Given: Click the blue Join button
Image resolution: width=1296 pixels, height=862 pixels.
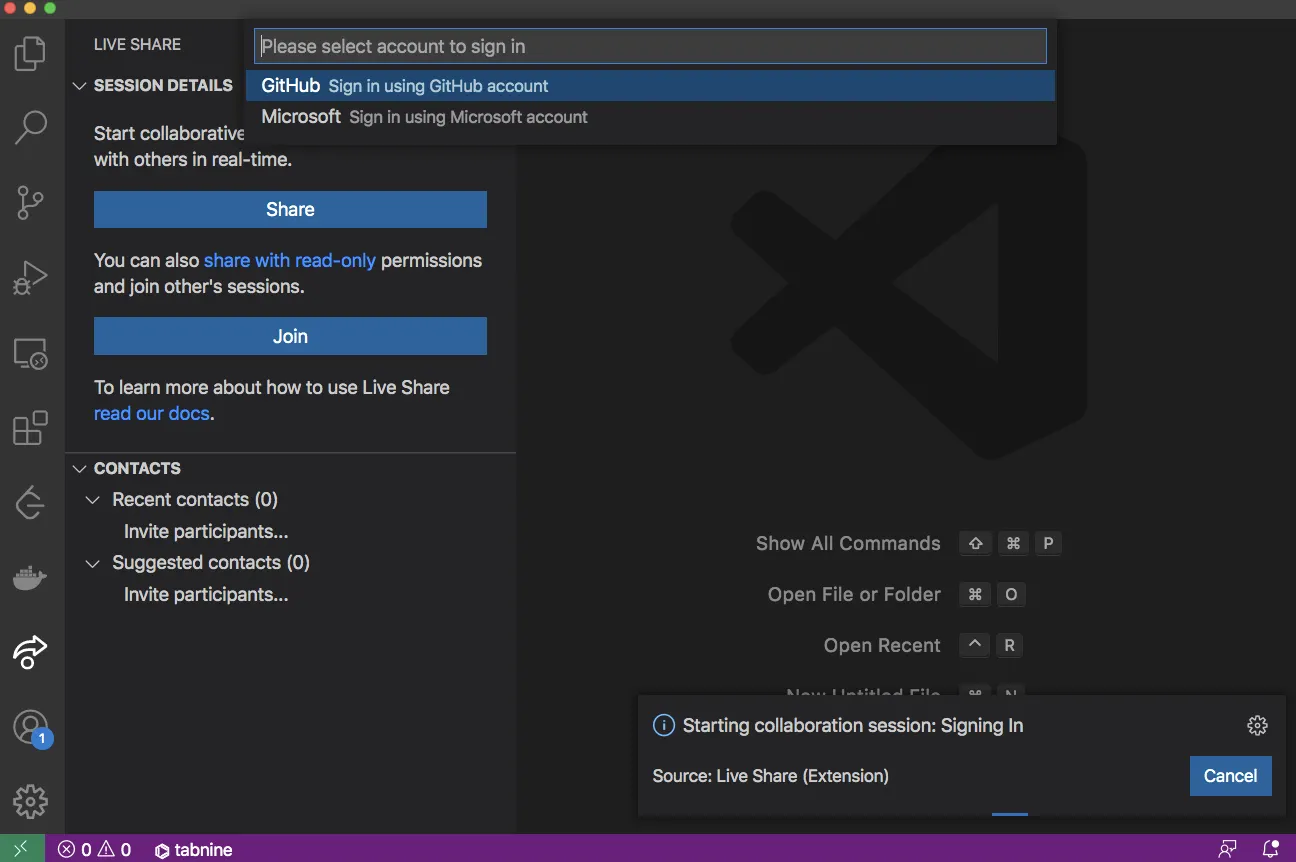Looking at the screenshot, I should 290,336.
